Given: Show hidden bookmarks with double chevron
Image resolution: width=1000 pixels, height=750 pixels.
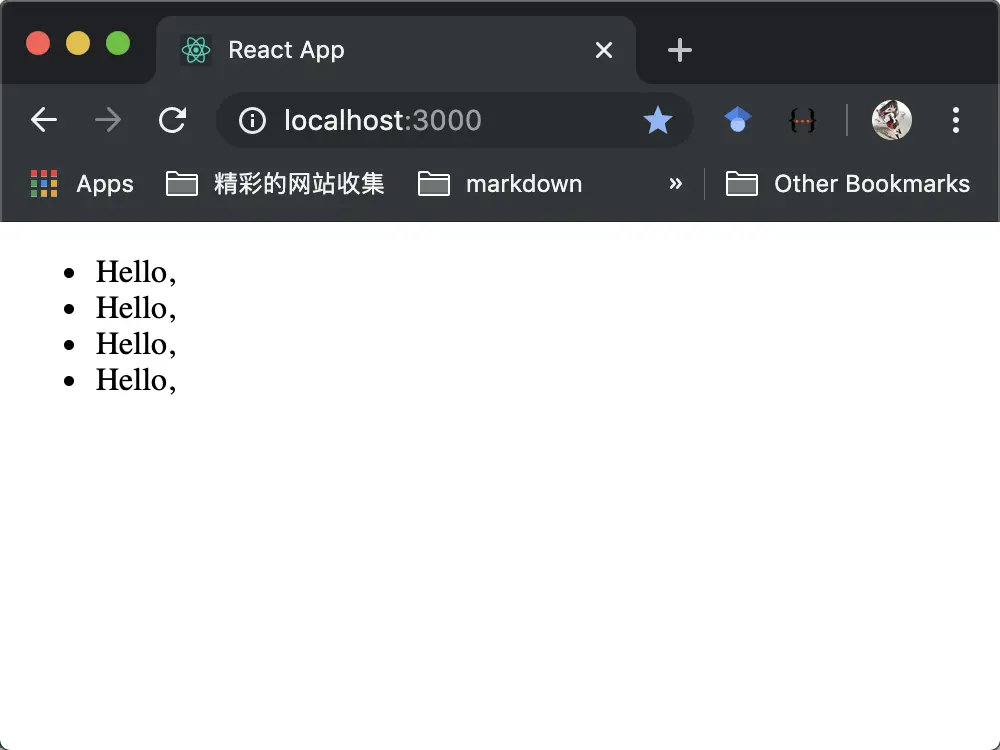Looking at the screenshot, I should [x=675, y=184].
